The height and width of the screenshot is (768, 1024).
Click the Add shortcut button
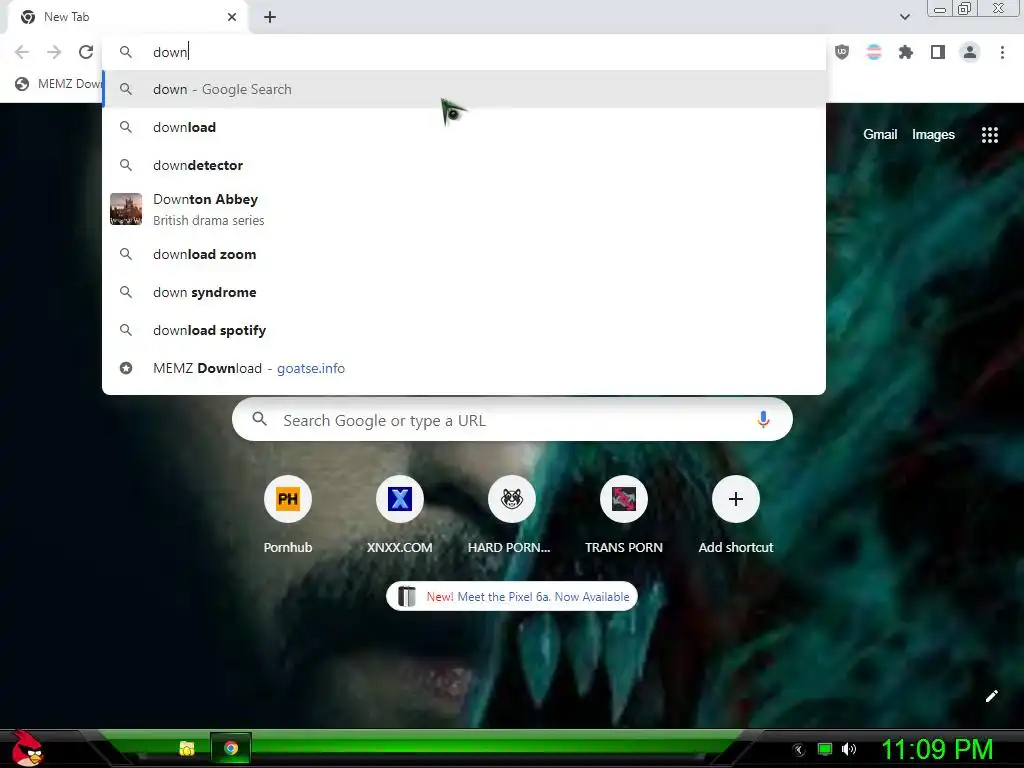pyautogui.click(x=735, y=515)
